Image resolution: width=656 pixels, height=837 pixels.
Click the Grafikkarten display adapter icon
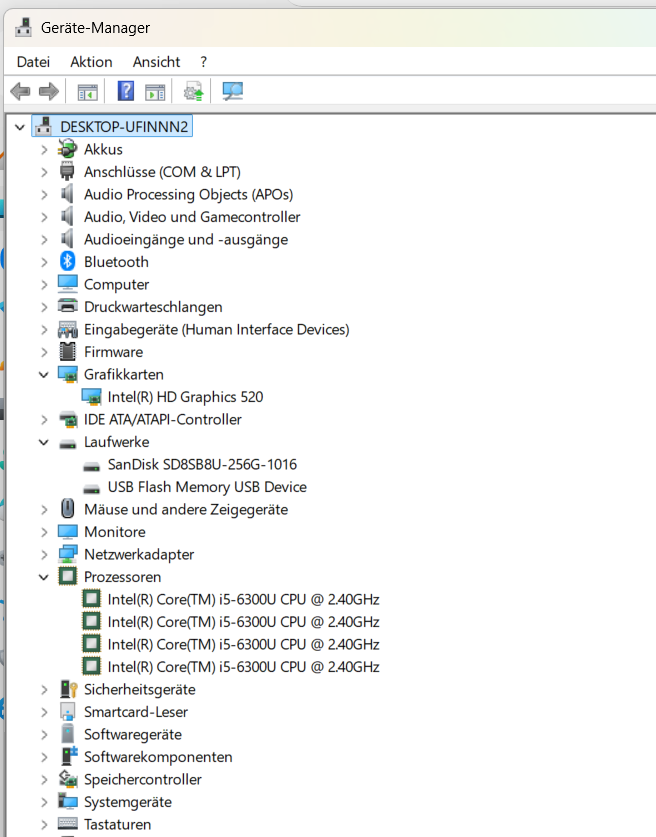[68, 374]
